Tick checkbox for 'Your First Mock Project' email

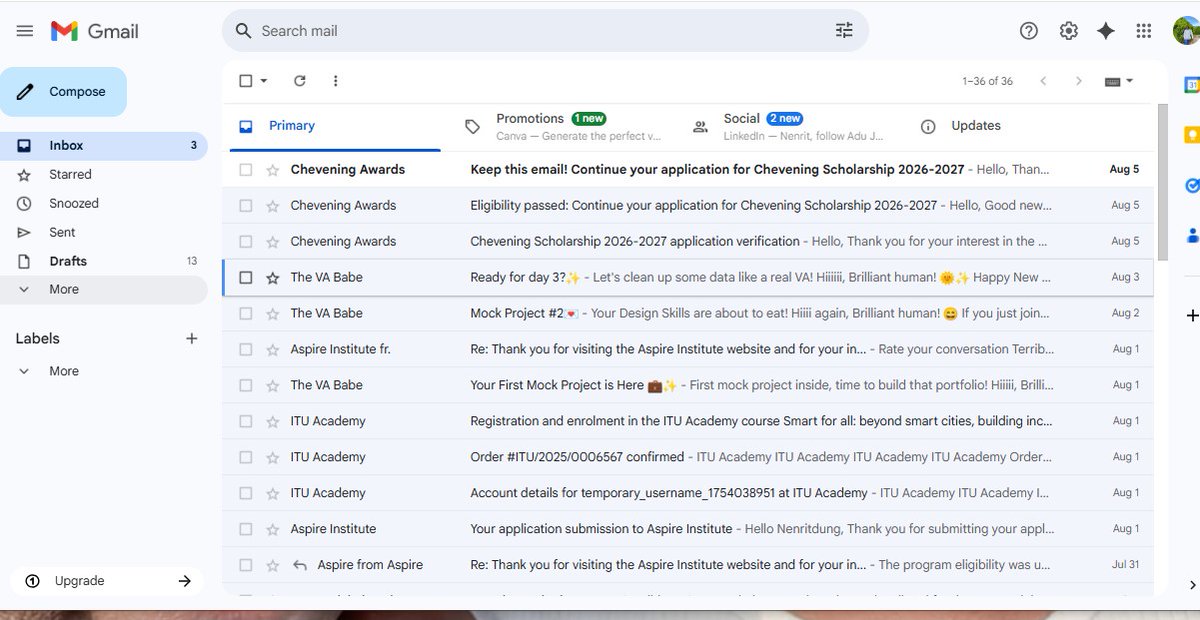point(246,385)
